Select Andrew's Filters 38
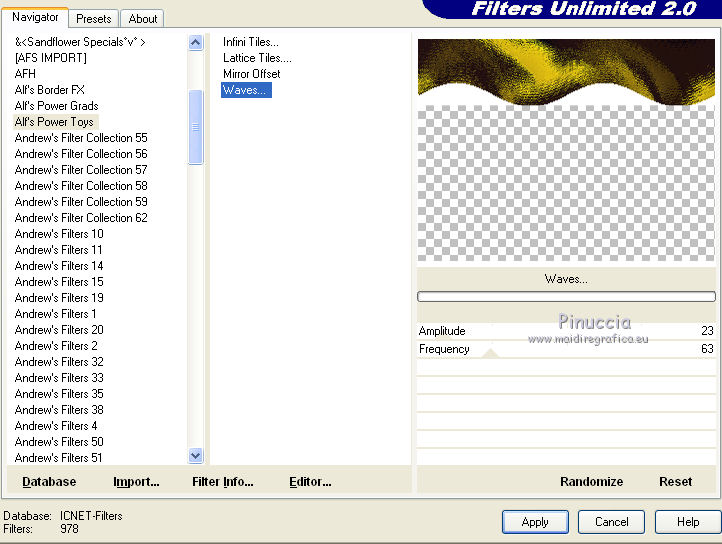This screenshot has height=544, width=722. [x=59, y=409]
